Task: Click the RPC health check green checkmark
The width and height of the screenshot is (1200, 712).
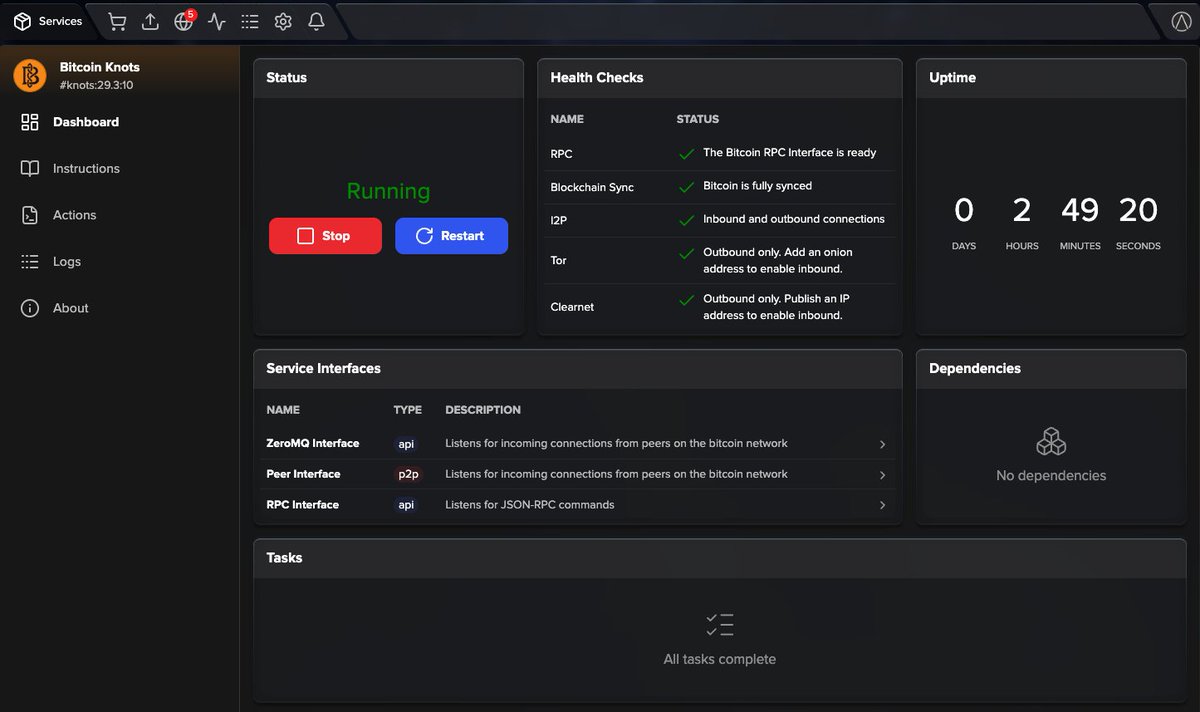Action: tap(686, 154)
